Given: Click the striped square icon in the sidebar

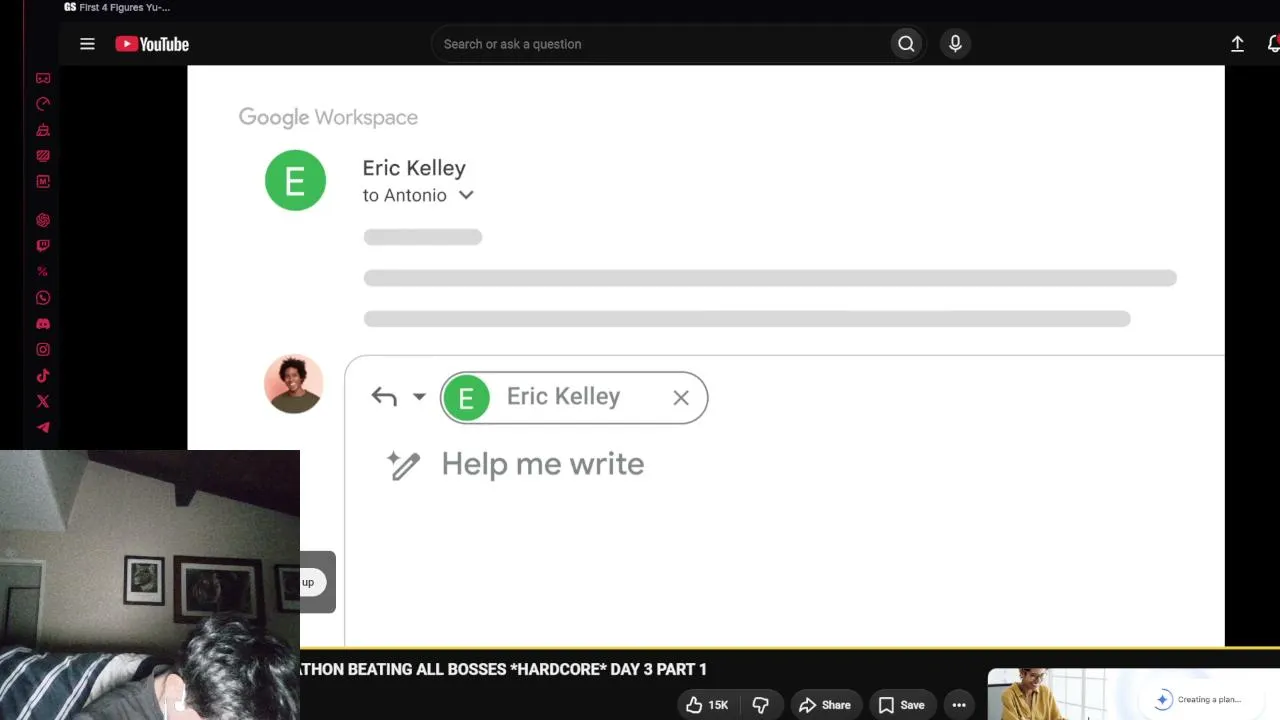Looking at the screenshot, I should (43, 156).
